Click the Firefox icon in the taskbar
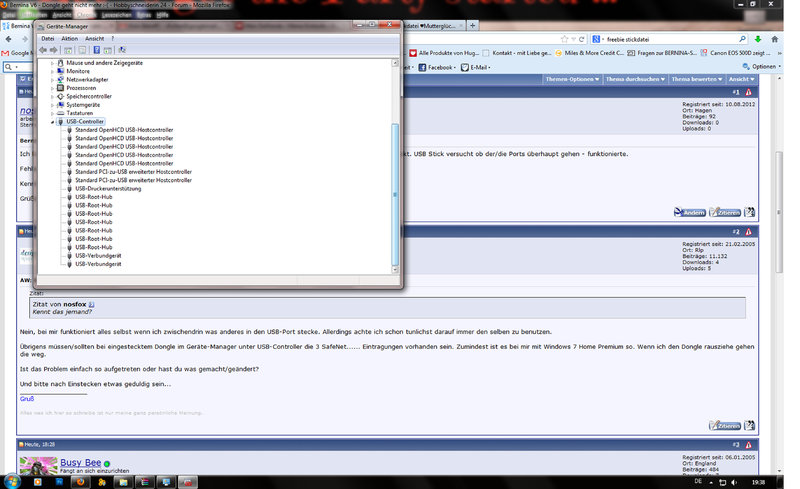The height and width of the screenshot is (489, 800). (81, 482)
